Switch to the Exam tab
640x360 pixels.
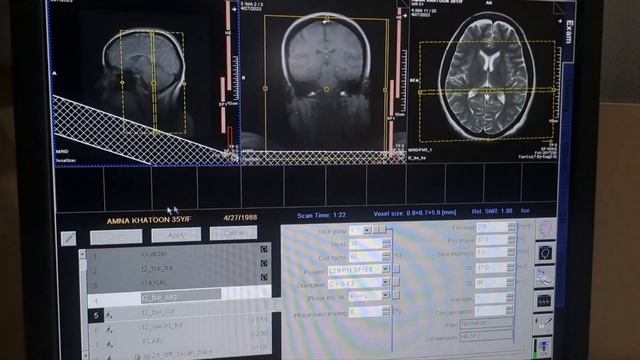(x=569, y=33)
